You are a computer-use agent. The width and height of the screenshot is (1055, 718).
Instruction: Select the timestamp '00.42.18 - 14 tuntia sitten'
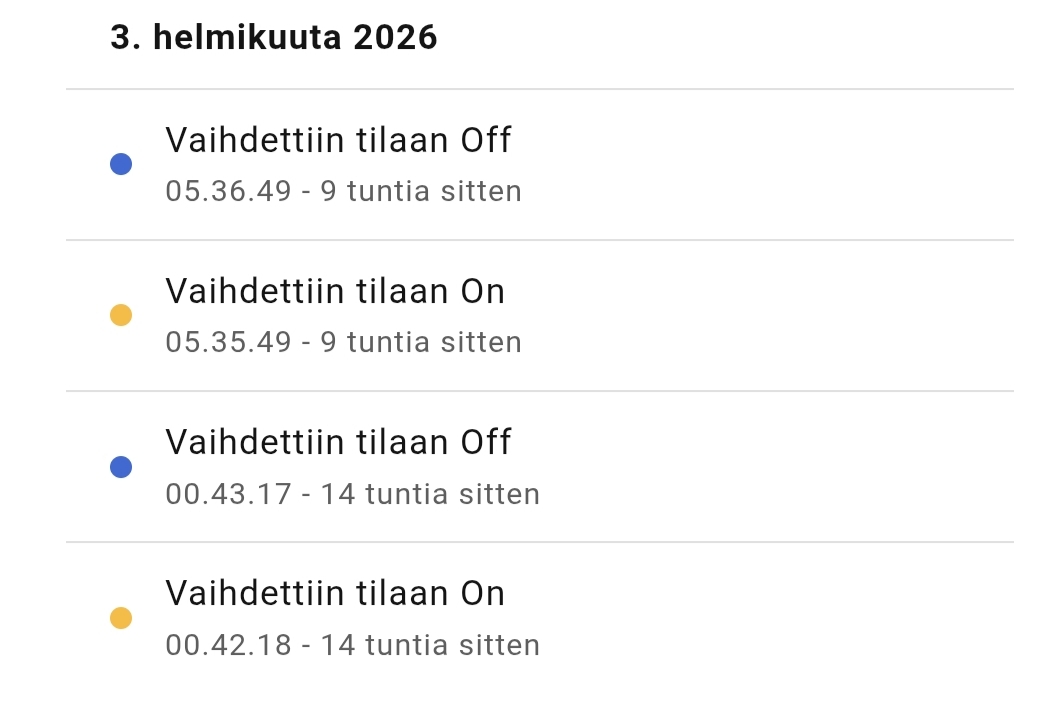coord(353,645)
